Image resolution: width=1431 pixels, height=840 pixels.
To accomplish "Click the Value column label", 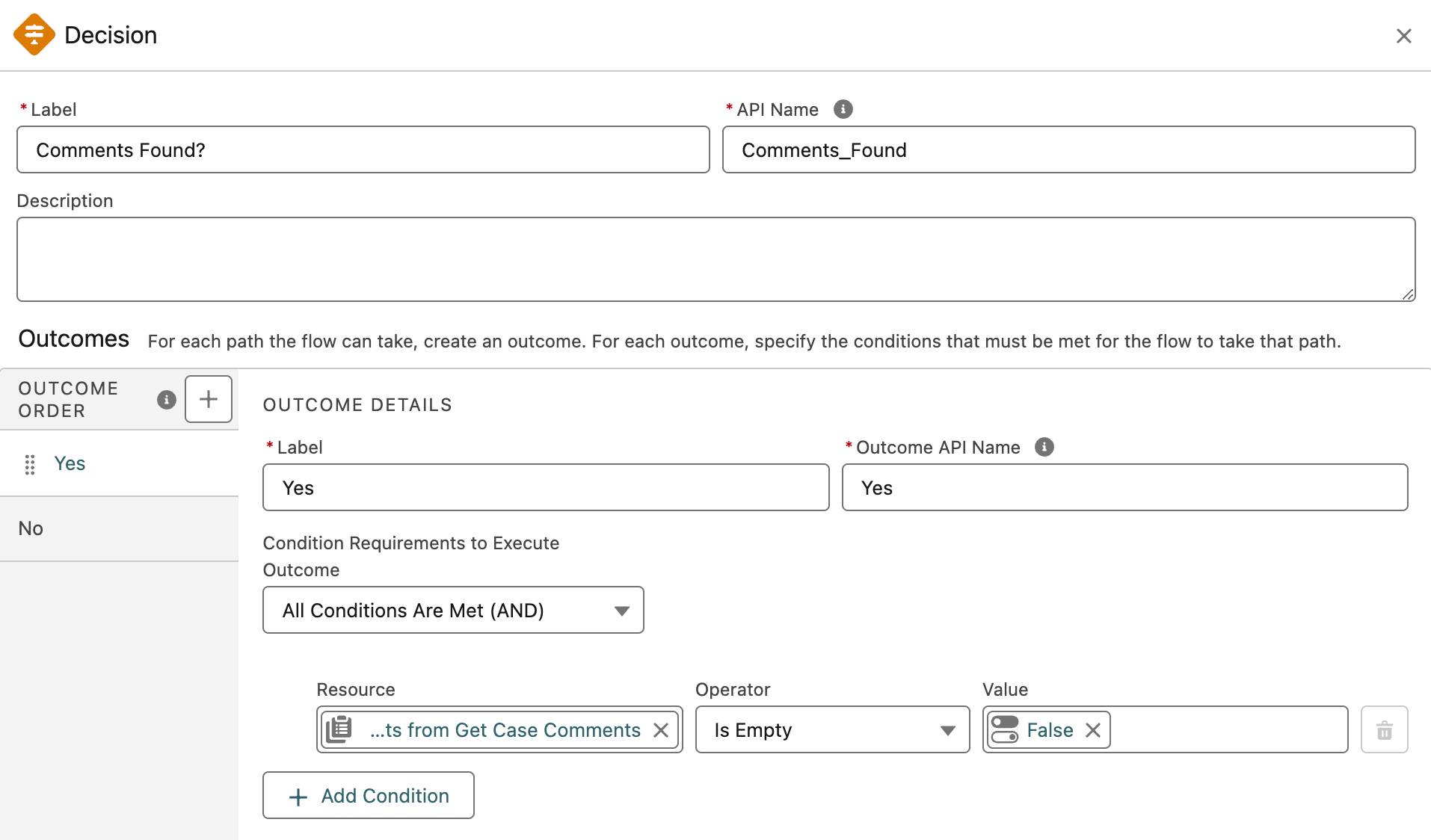I will [x=1006, y=689].
